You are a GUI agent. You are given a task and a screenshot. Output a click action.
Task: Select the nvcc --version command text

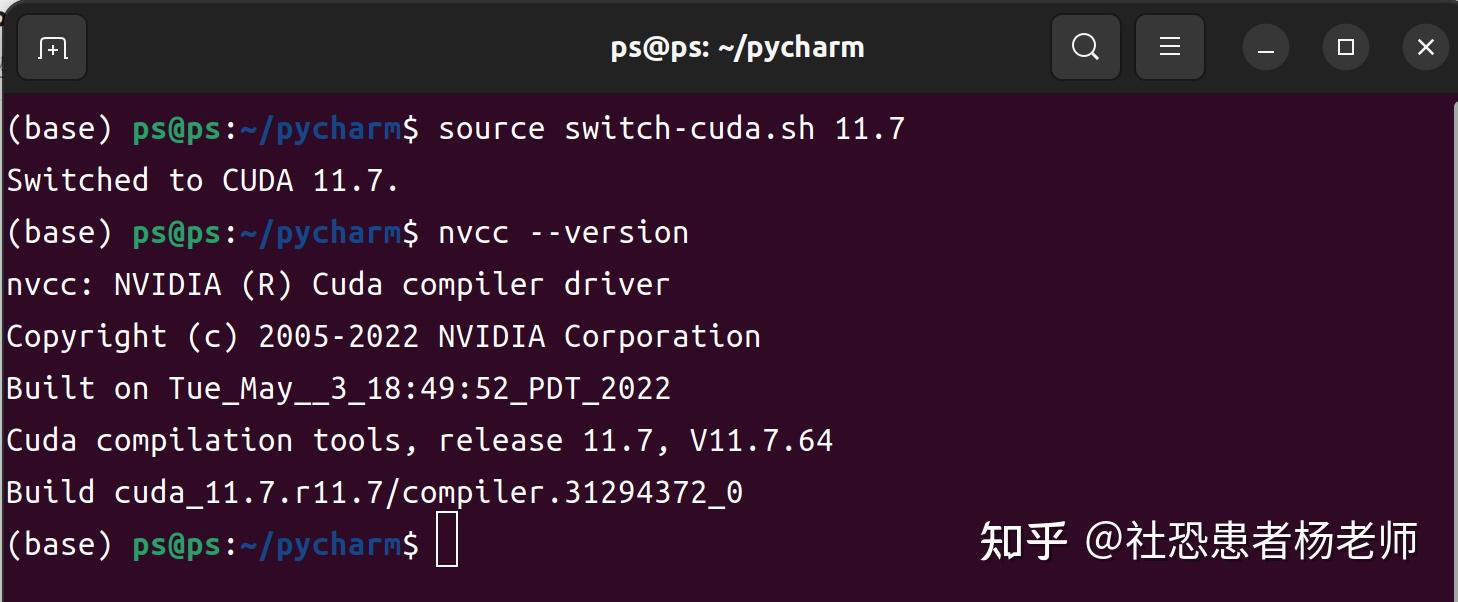[563, 231]
